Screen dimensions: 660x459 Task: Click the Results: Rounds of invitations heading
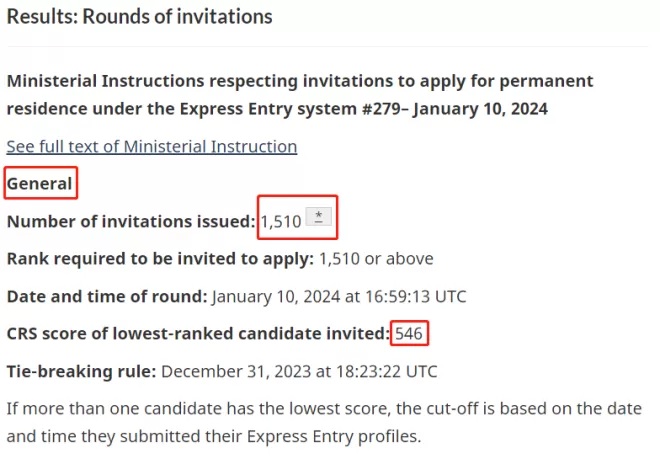click(x=140, y=17)
